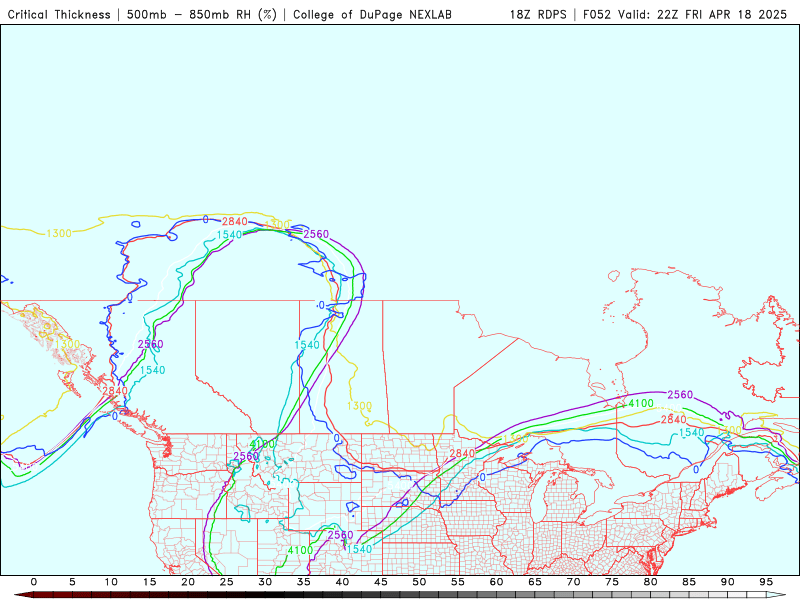The image size is (800, 600).
Task: Select the 25 tick label on RH scale
Action: point(227,582)
